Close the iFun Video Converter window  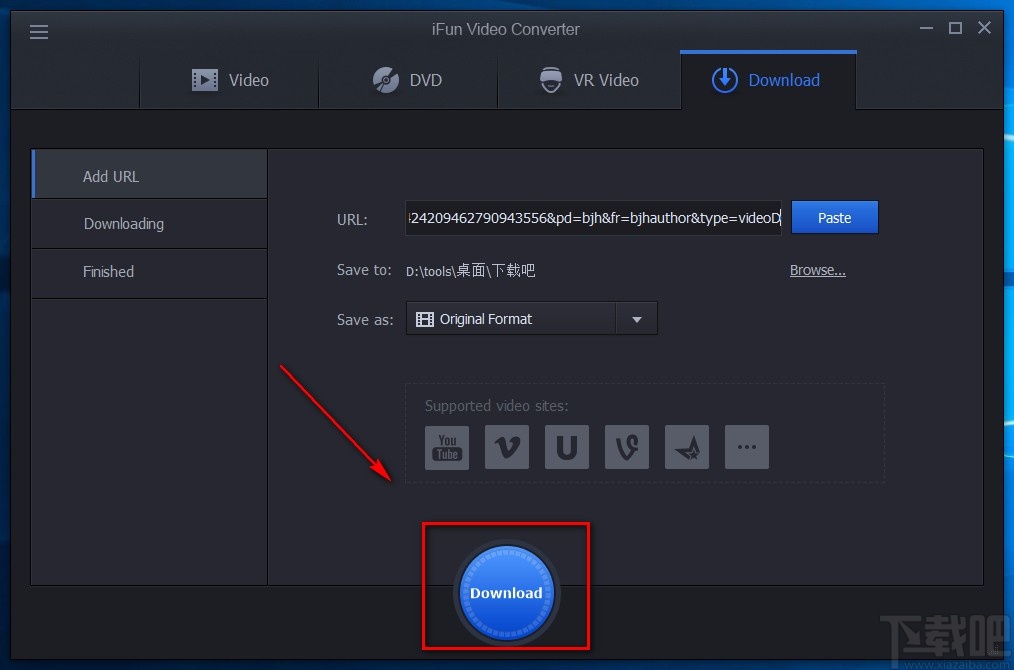(984, 28)
